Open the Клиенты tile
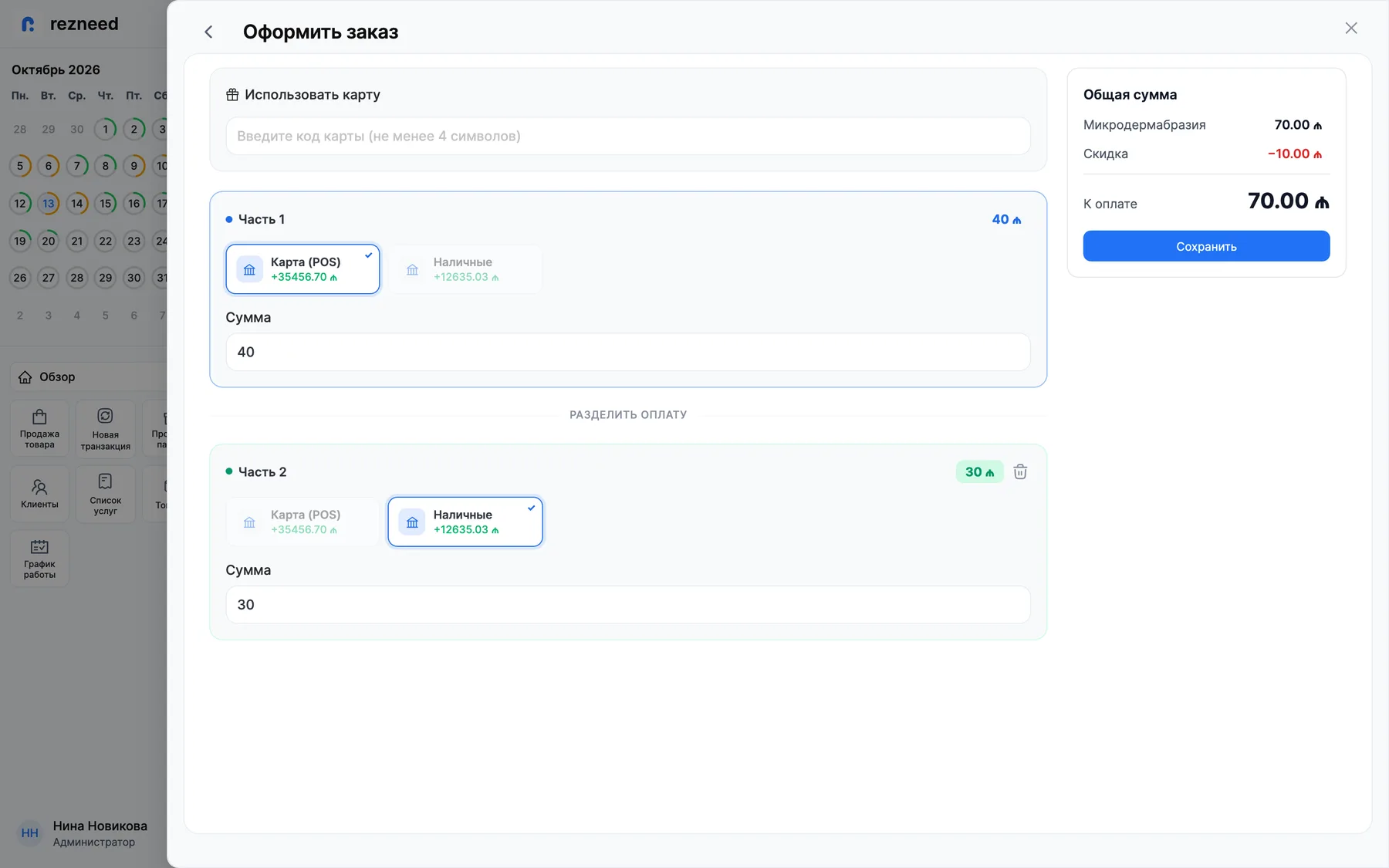Screen dimensions: 1389x868 39,494
